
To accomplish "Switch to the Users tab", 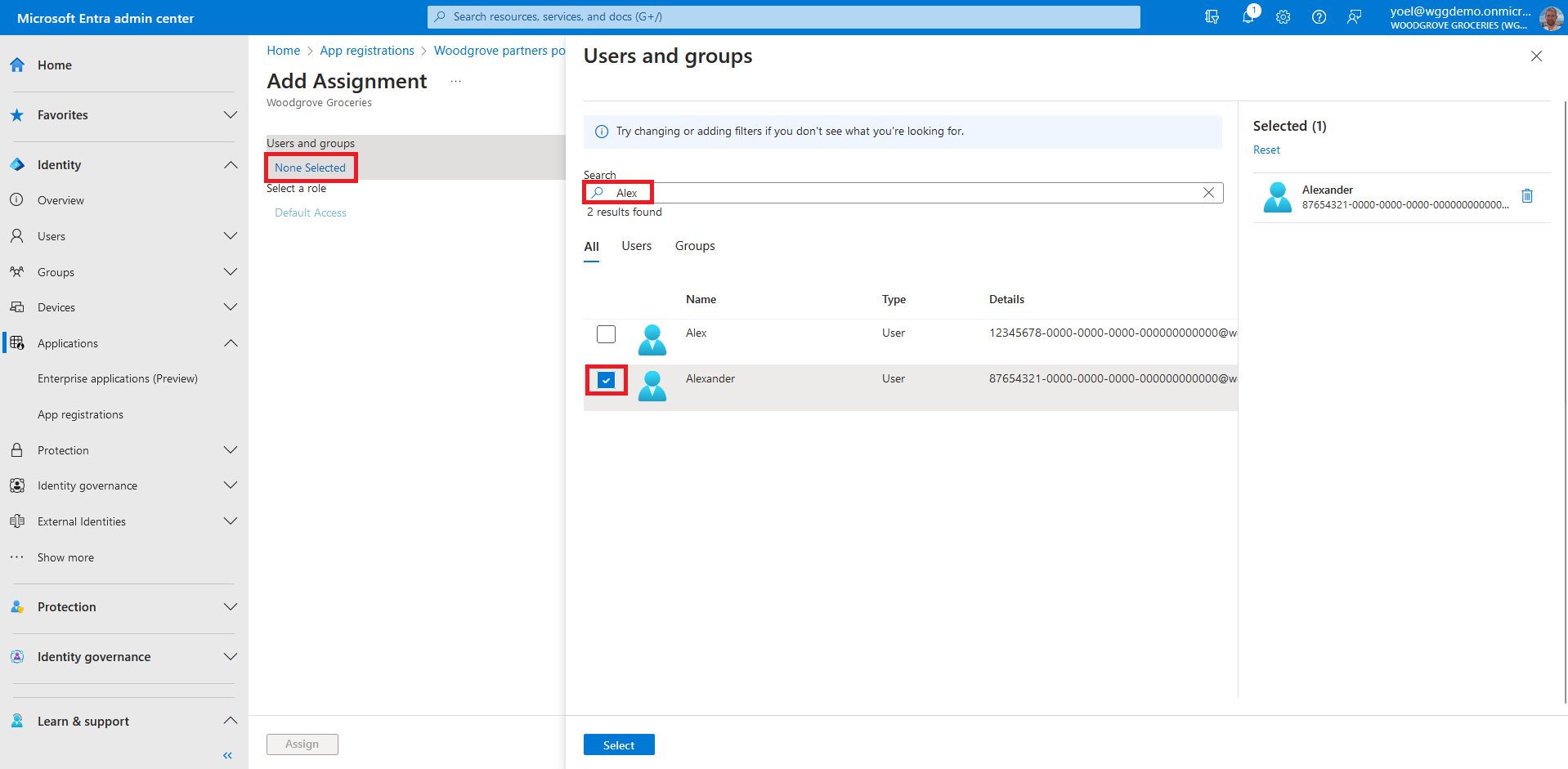I will (636, 246).
